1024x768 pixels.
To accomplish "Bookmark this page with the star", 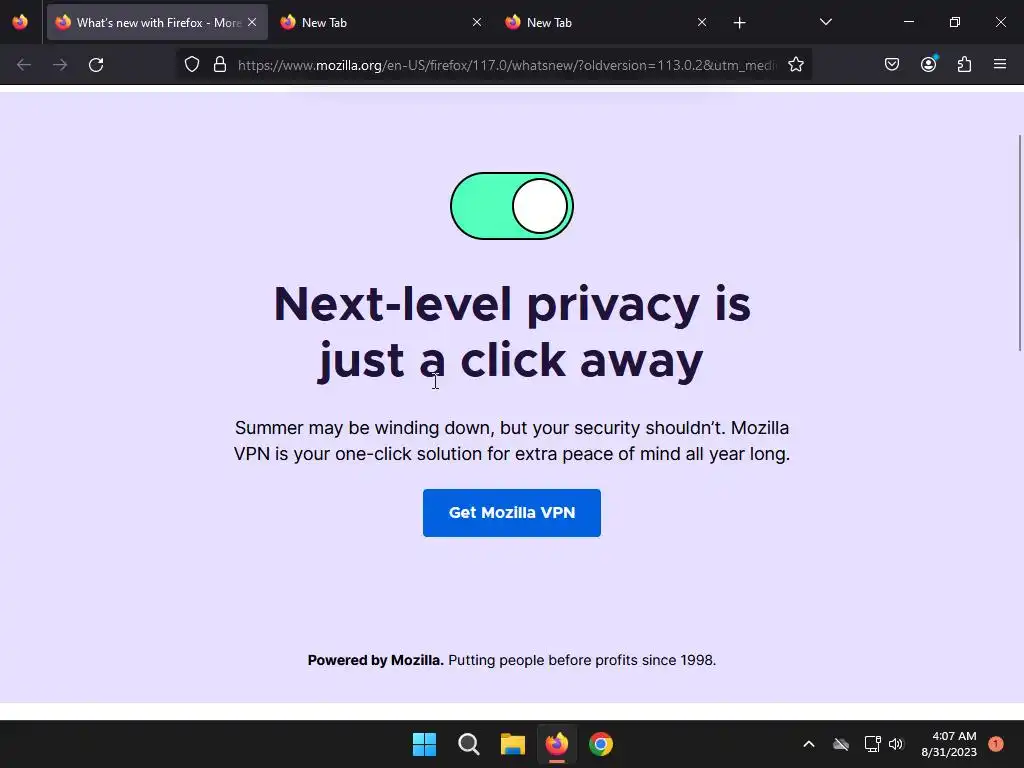I will coord(795,65).
